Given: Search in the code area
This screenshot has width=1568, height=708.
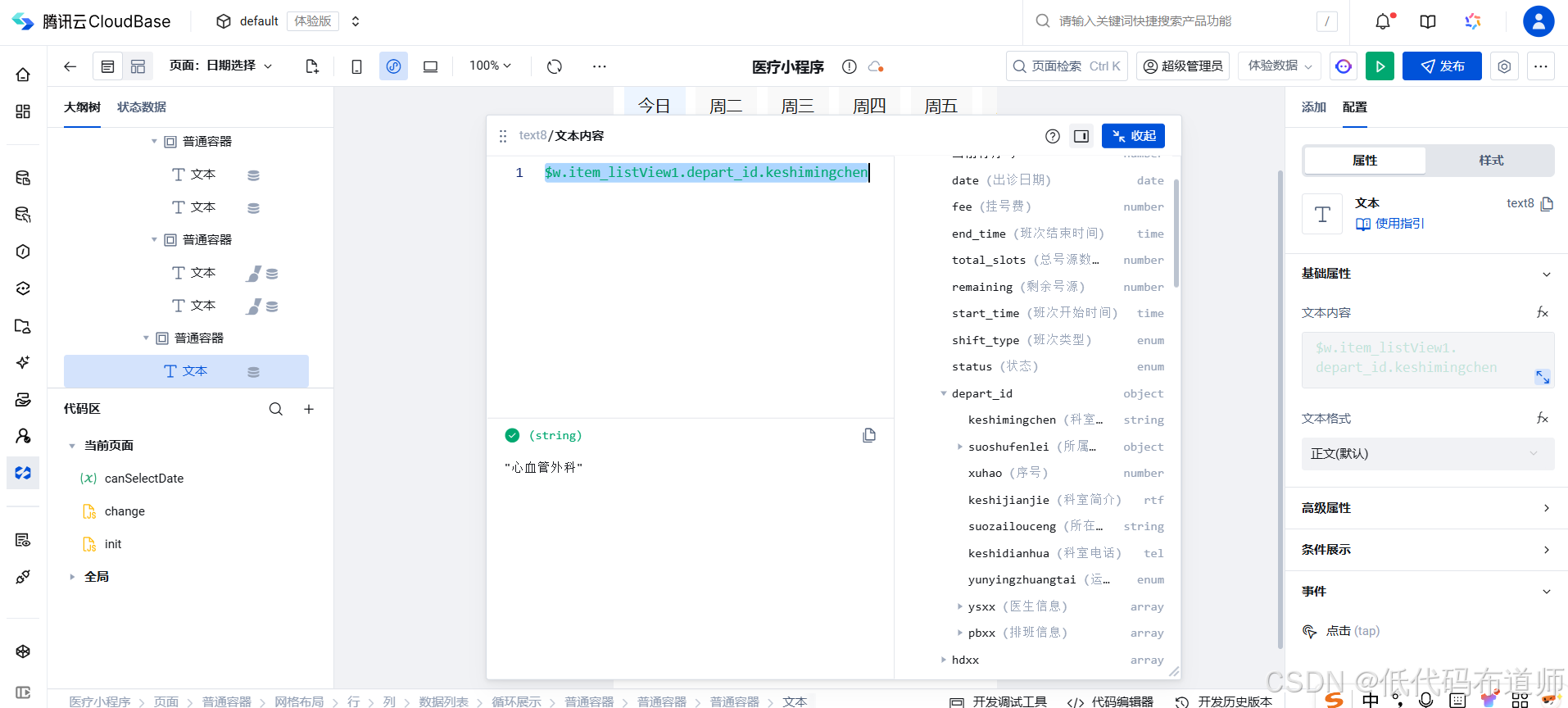Looking at the screenshot, I should tap(276, 409).
